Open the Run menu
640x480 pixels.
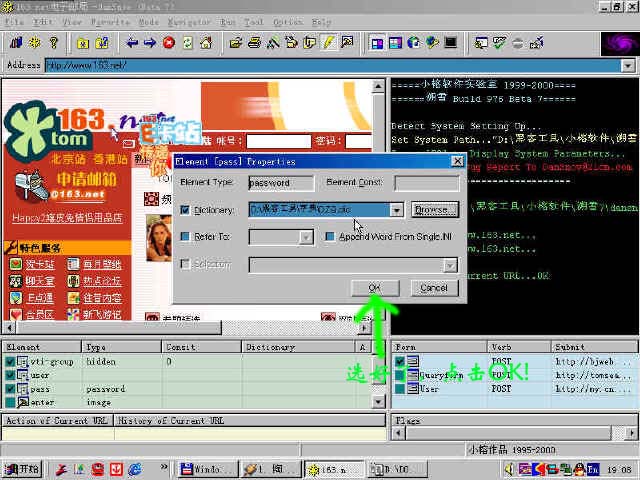[x=228, y=22]
